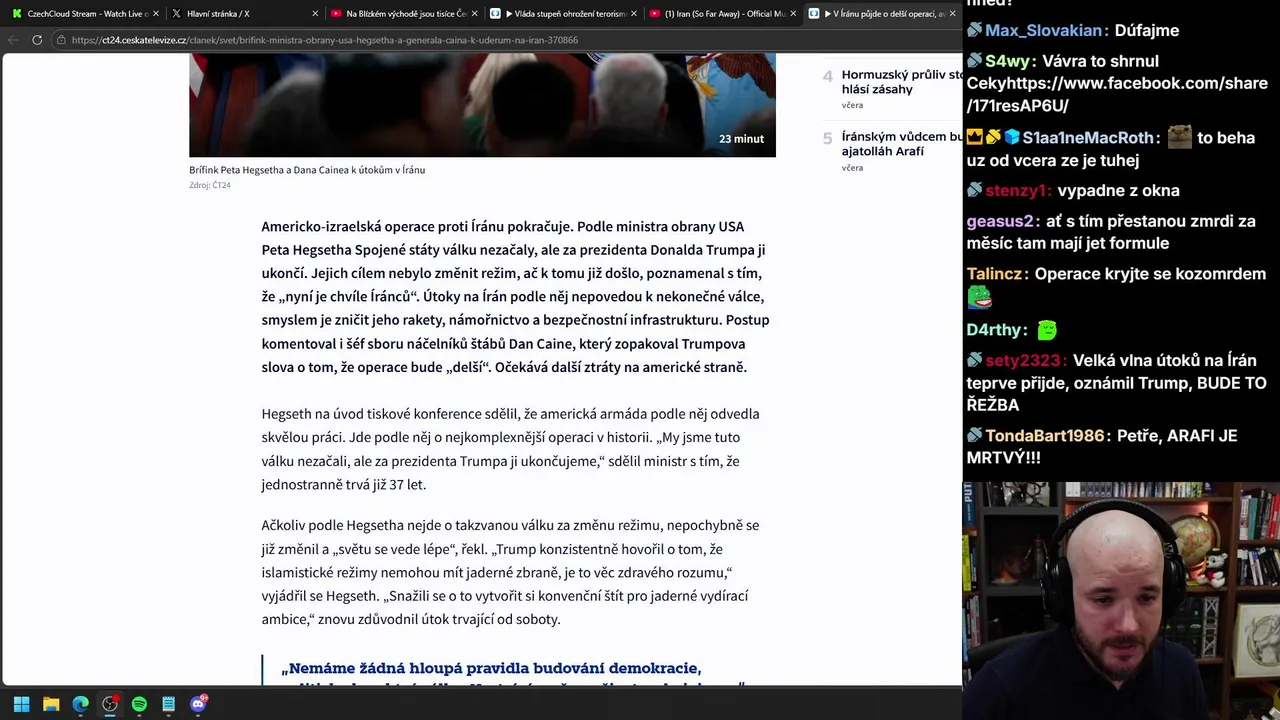Open the Facebook share link in chat
The image size is (1280, 720).
click(x=1117, y=94)
